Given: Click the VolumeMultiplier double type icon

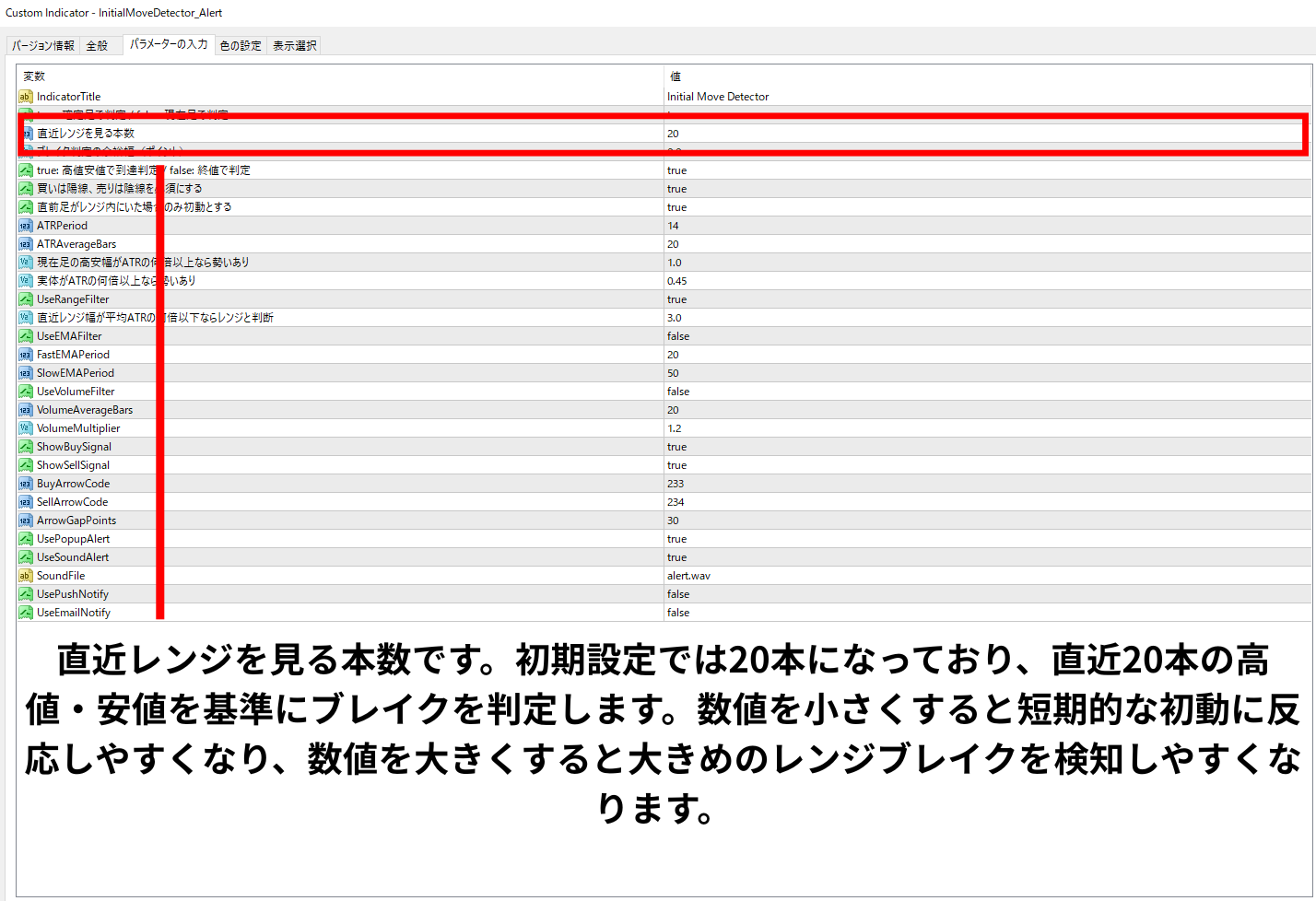Looking at the screenshot, I should point(26,428).
